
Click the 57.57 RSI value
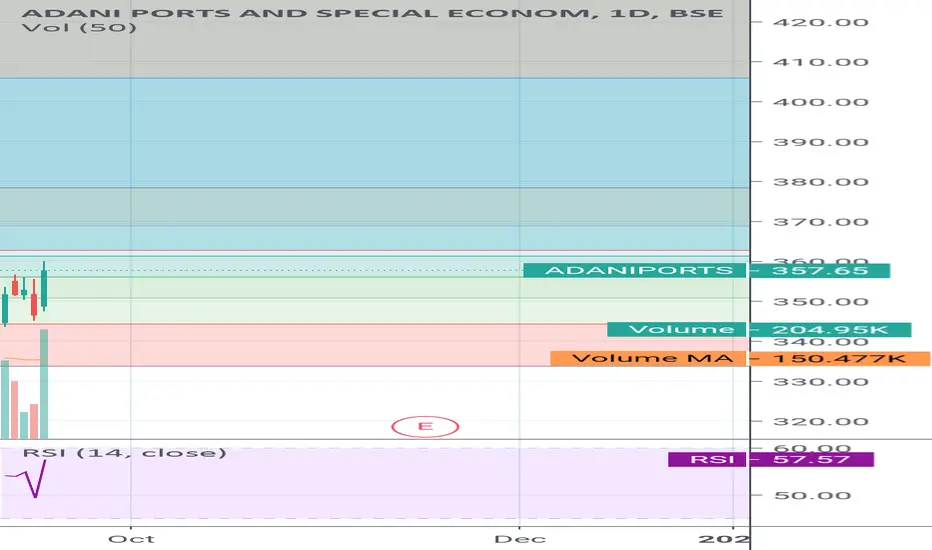coord(812,459)
